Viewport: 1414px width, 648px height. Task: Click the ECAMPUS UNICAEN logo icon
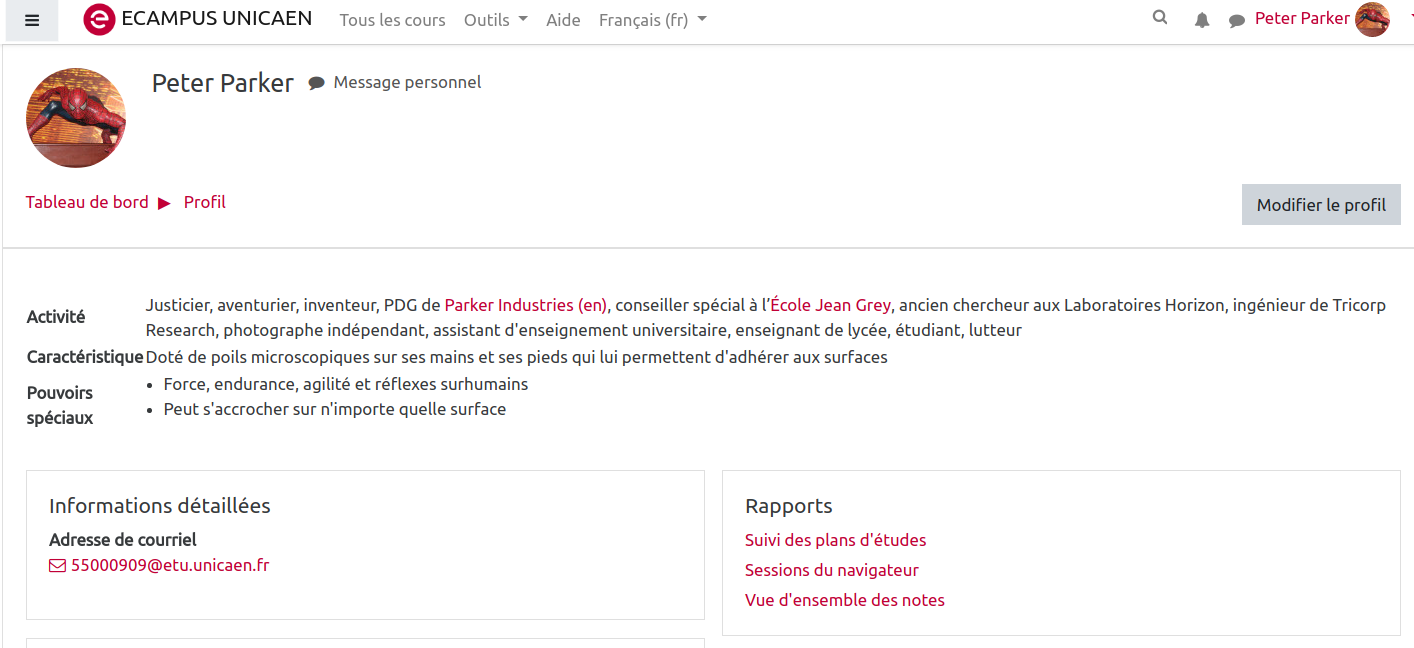[99, 20]
